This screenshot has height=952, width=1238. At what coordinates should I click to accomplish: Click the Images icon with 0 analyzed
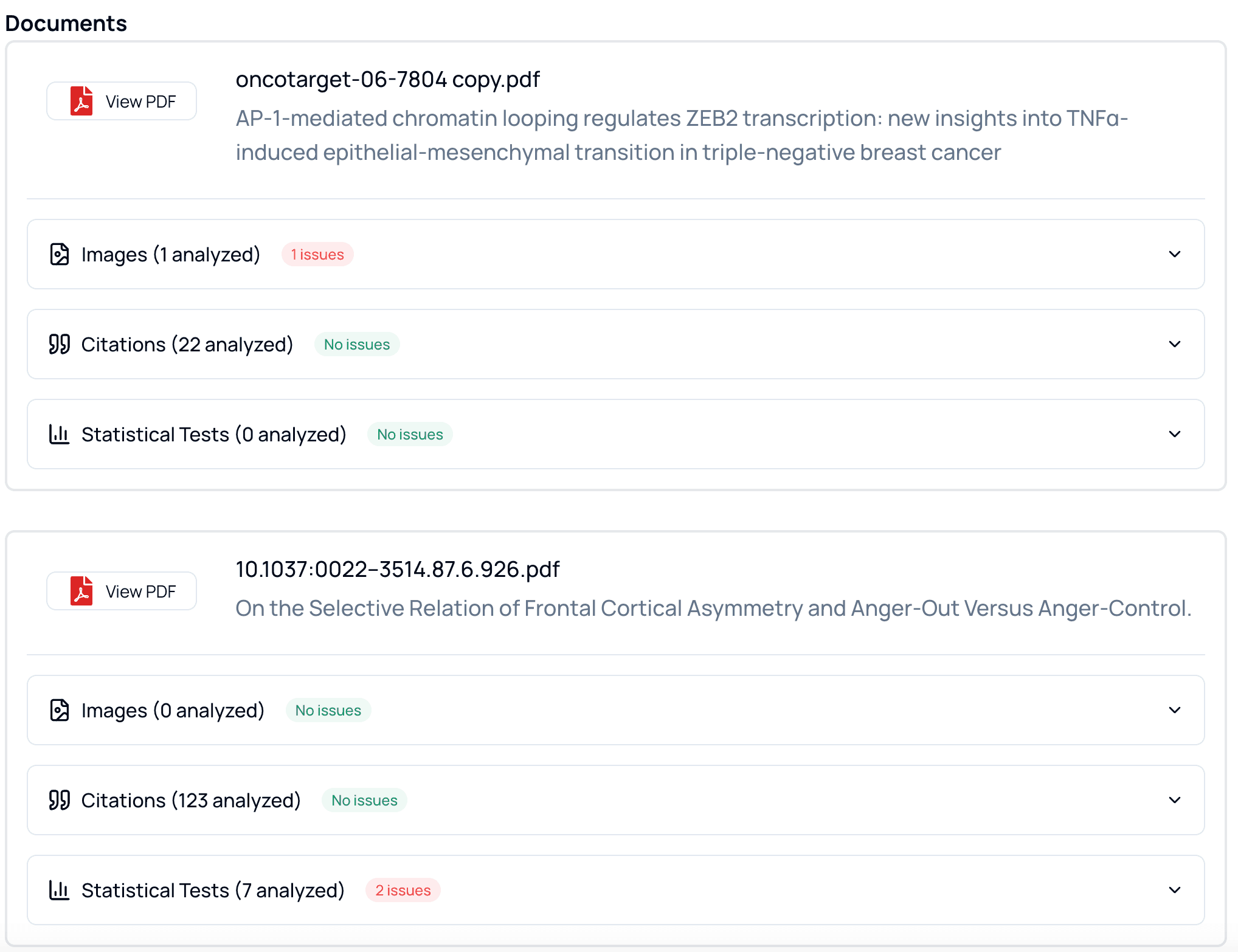(59, 710)
